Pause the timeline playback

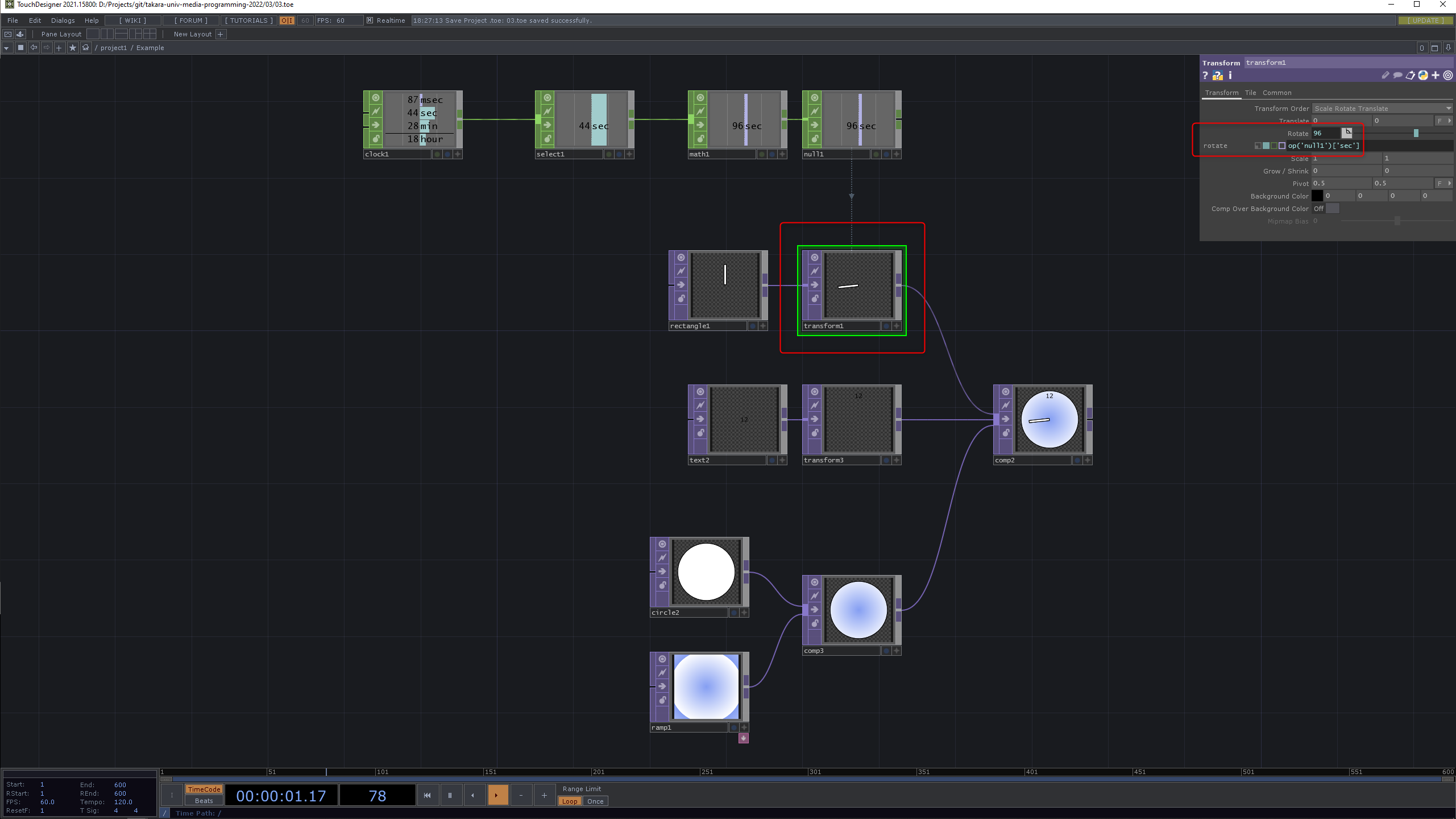(x=450, y=795)
